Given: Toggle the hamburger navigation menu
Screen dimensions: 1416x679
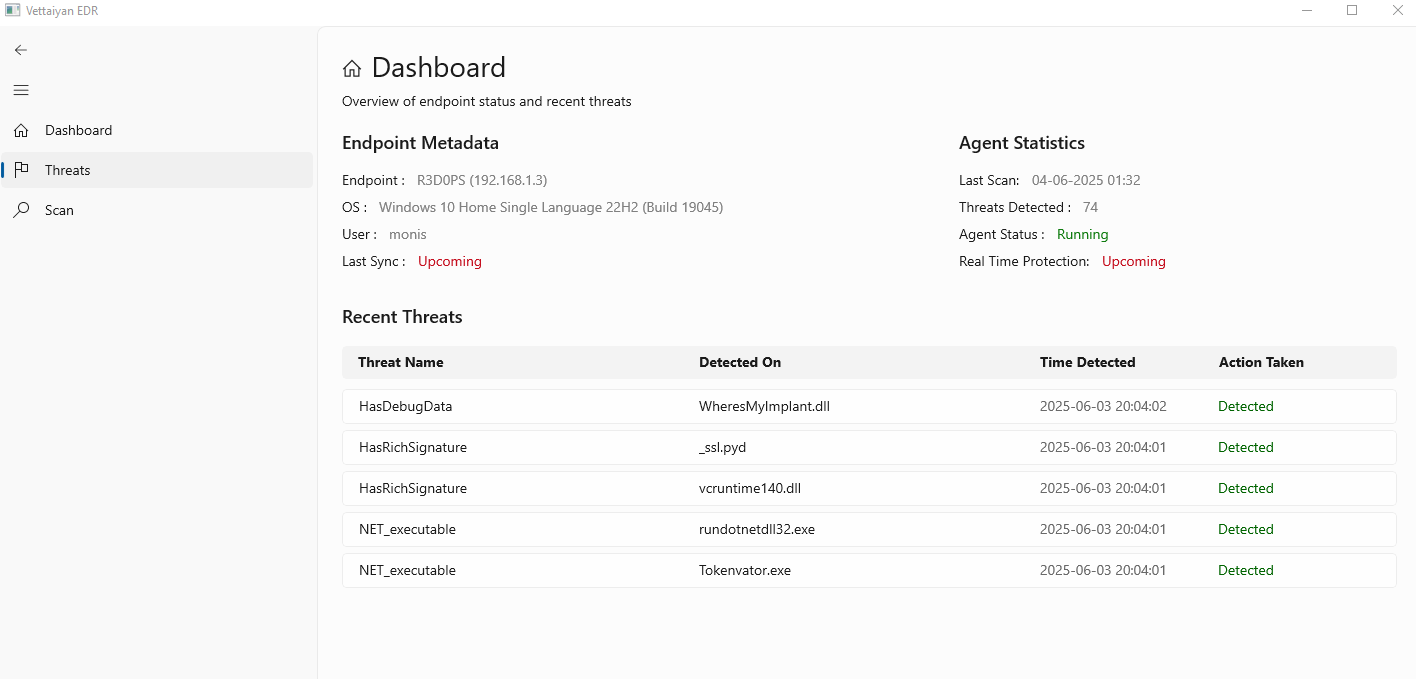Looking at the screenshot, I should [x=21, y=90].
